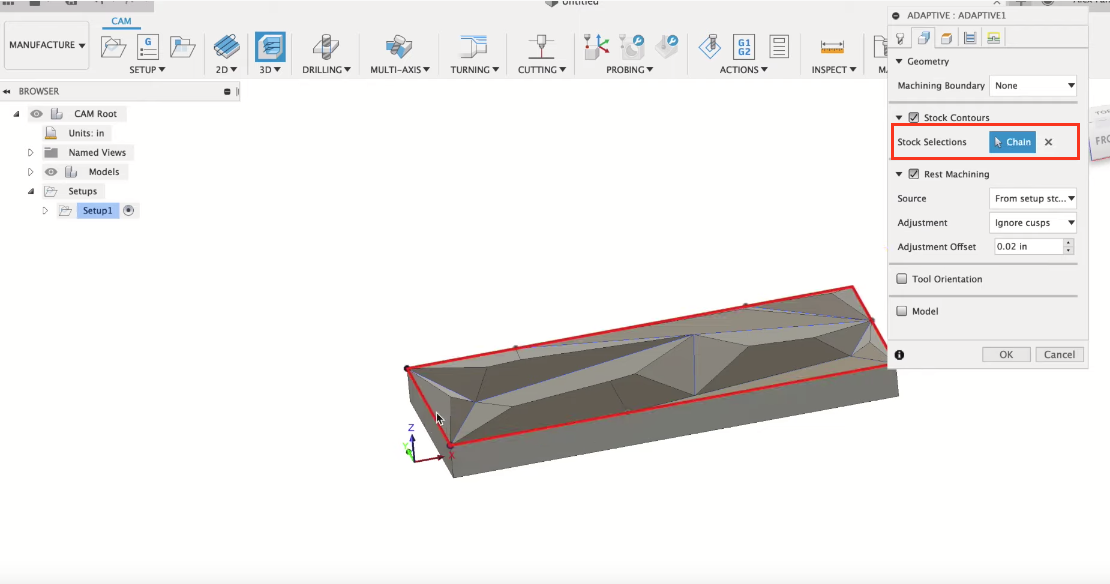The image size is (1110, 584).
Task: Toggle visibility of the Models folder
Action: [50, 171]
